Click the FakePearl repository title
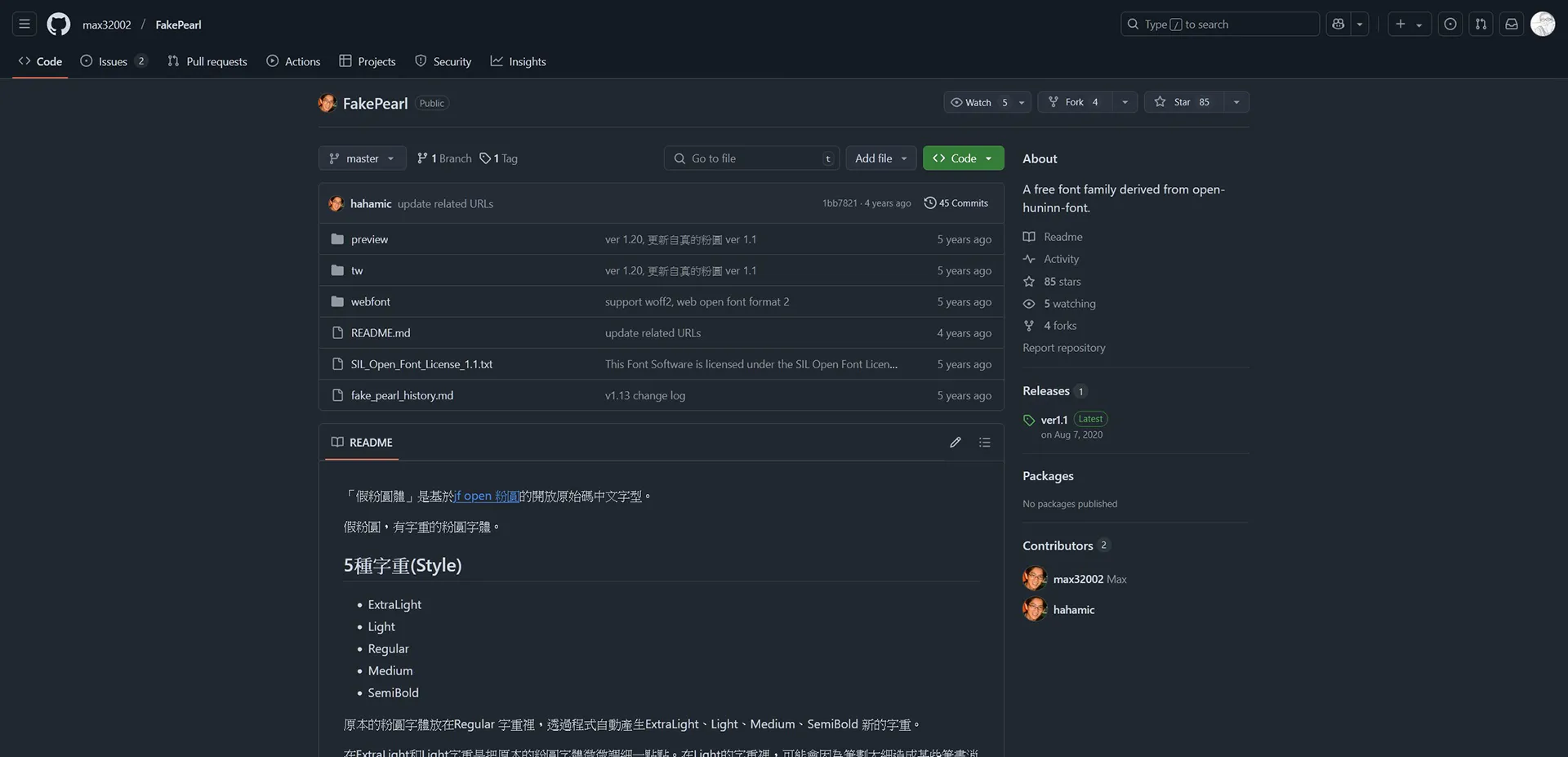The image size is (1568, 757). [x=375, y=103]
